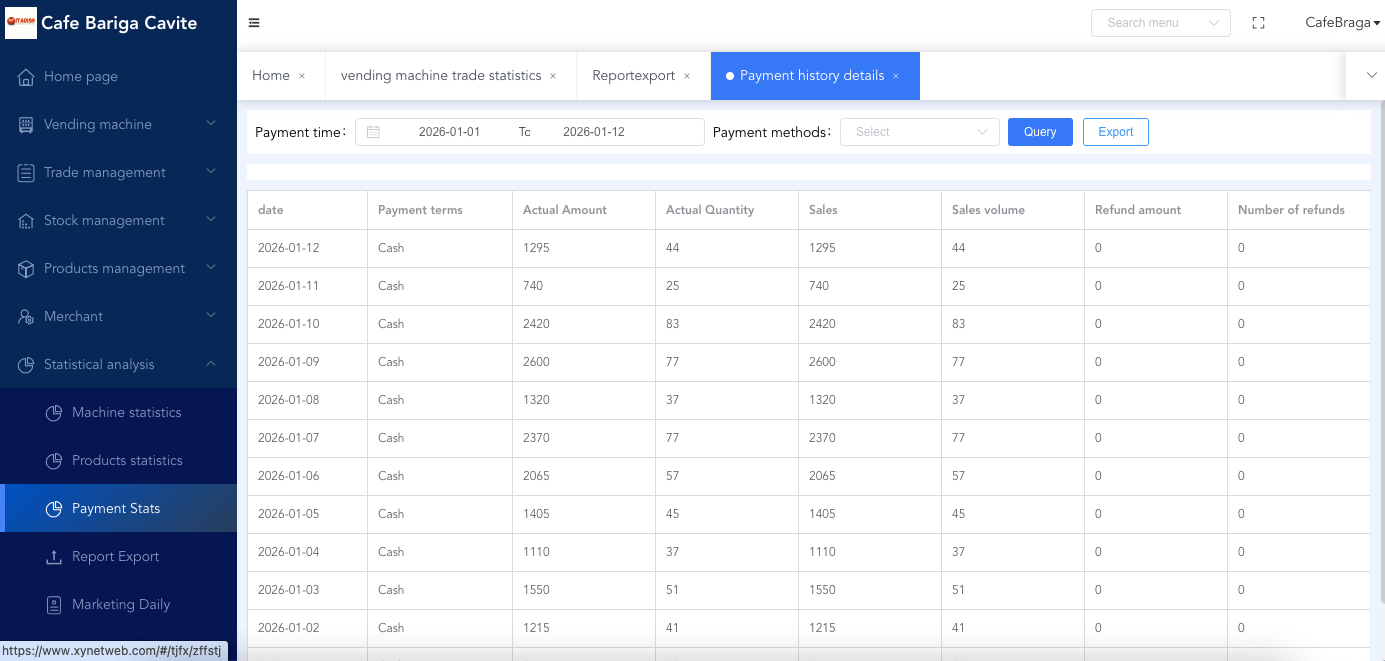Expand the Vending machine sidebar menu
Screen dimensions: 1385x661
click(118, 125)
